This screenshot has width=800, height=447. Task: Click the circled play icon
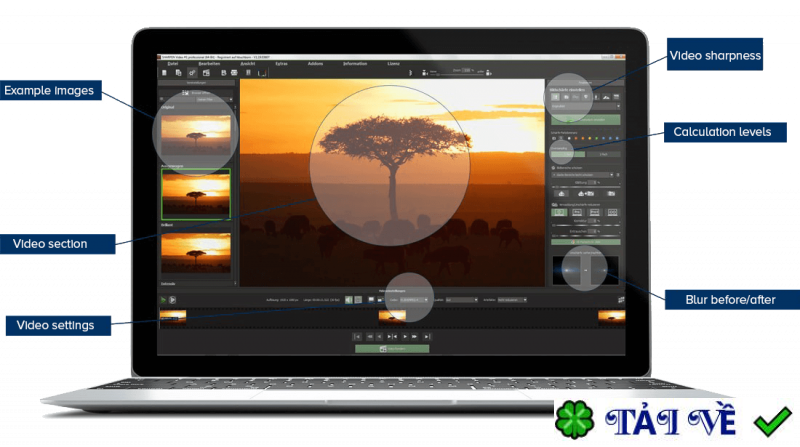click(x=172, y=300)
